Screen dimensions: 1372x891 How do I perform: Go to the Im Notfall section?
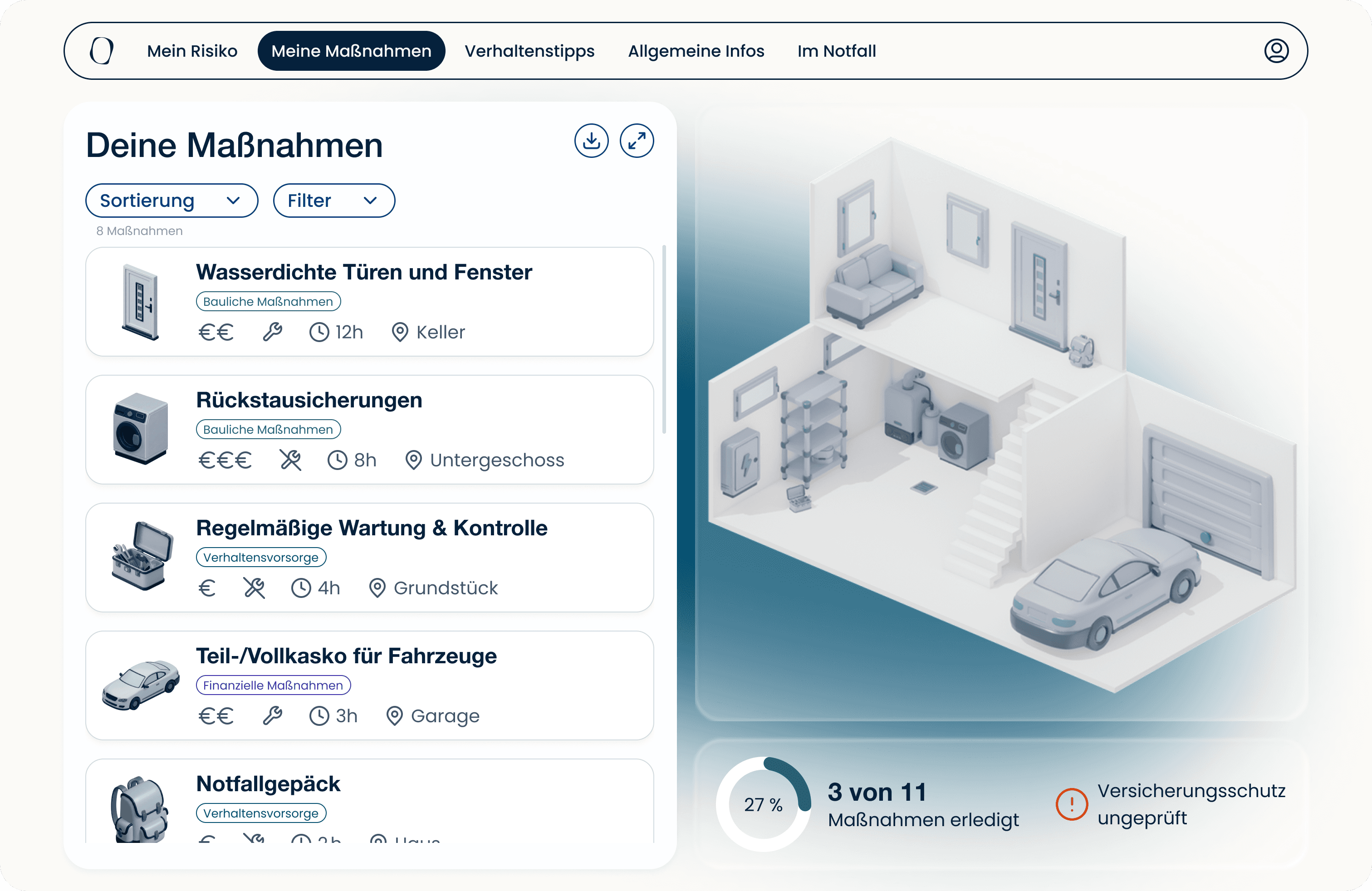(836, 51)
